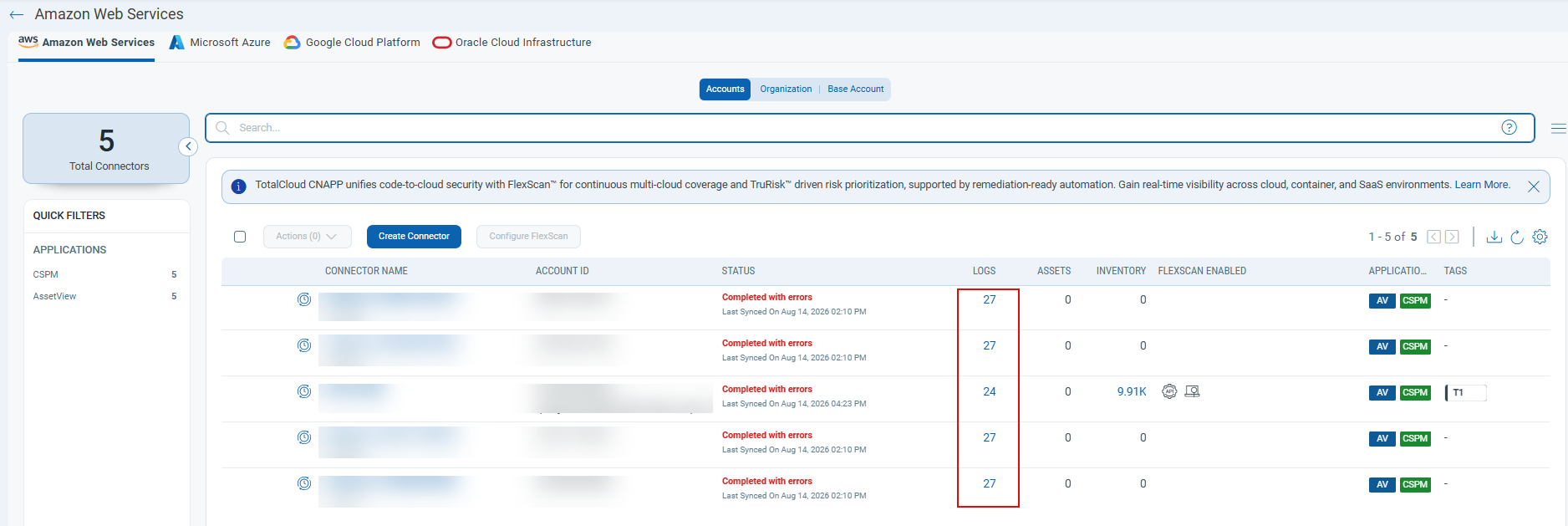Switch to the Organization view

[x=786, y=89]
